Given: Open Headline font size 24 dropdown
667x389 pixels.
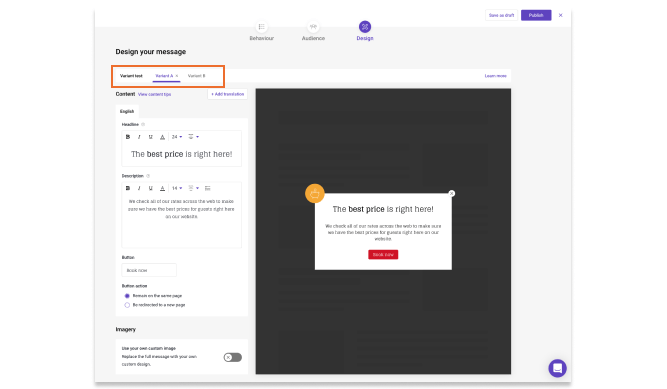Looking at the screenshot, I should click(177, 137).
